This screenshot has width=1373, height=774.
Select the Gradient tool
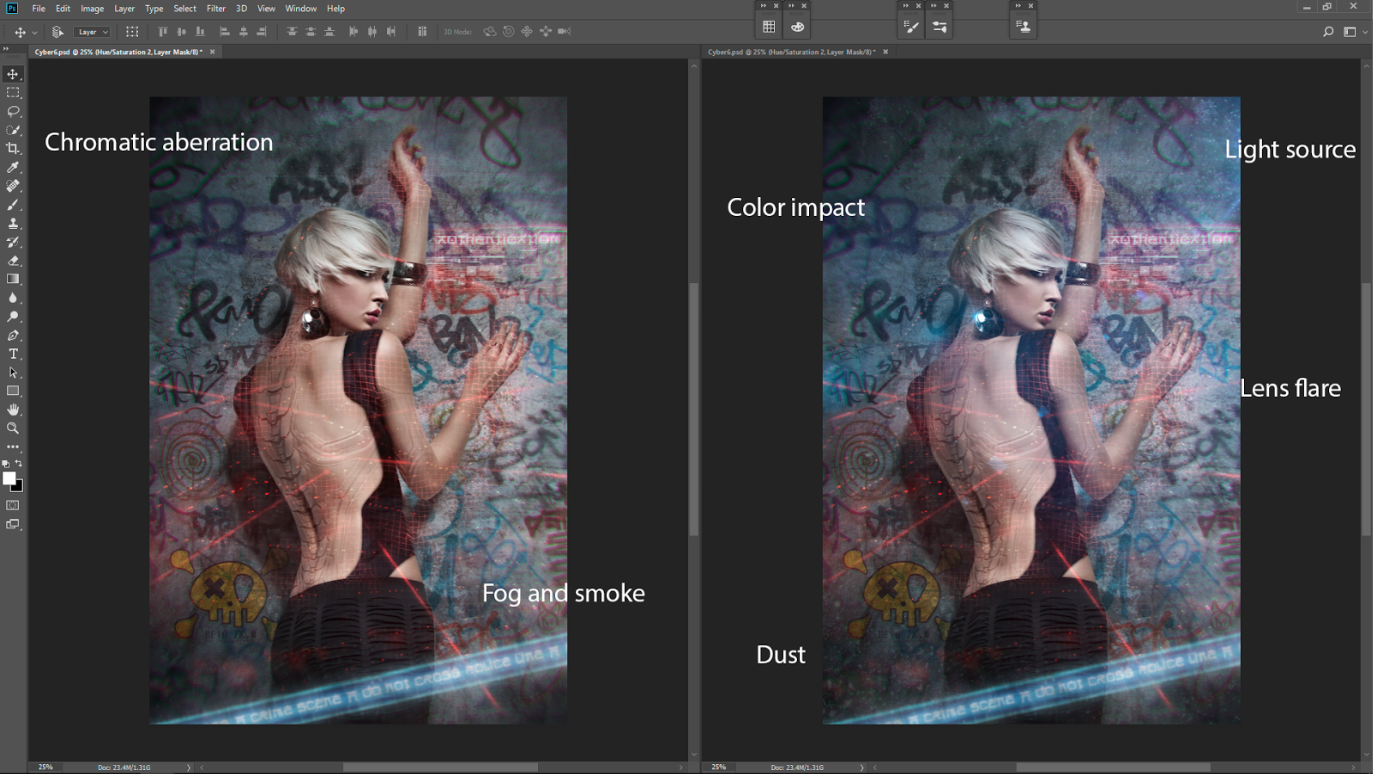tap(13, 279)
